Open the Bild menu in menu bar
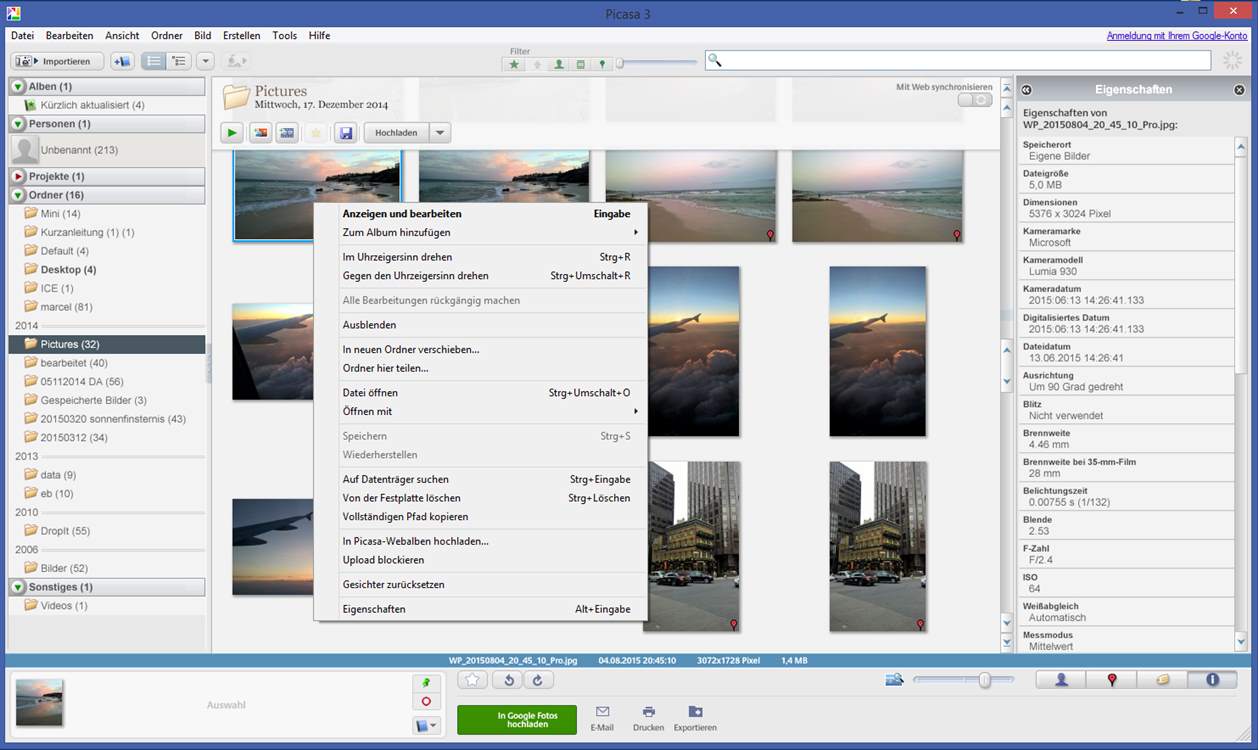The width and height of the screenshot is (1258, 750). click(x=203, y=35)
